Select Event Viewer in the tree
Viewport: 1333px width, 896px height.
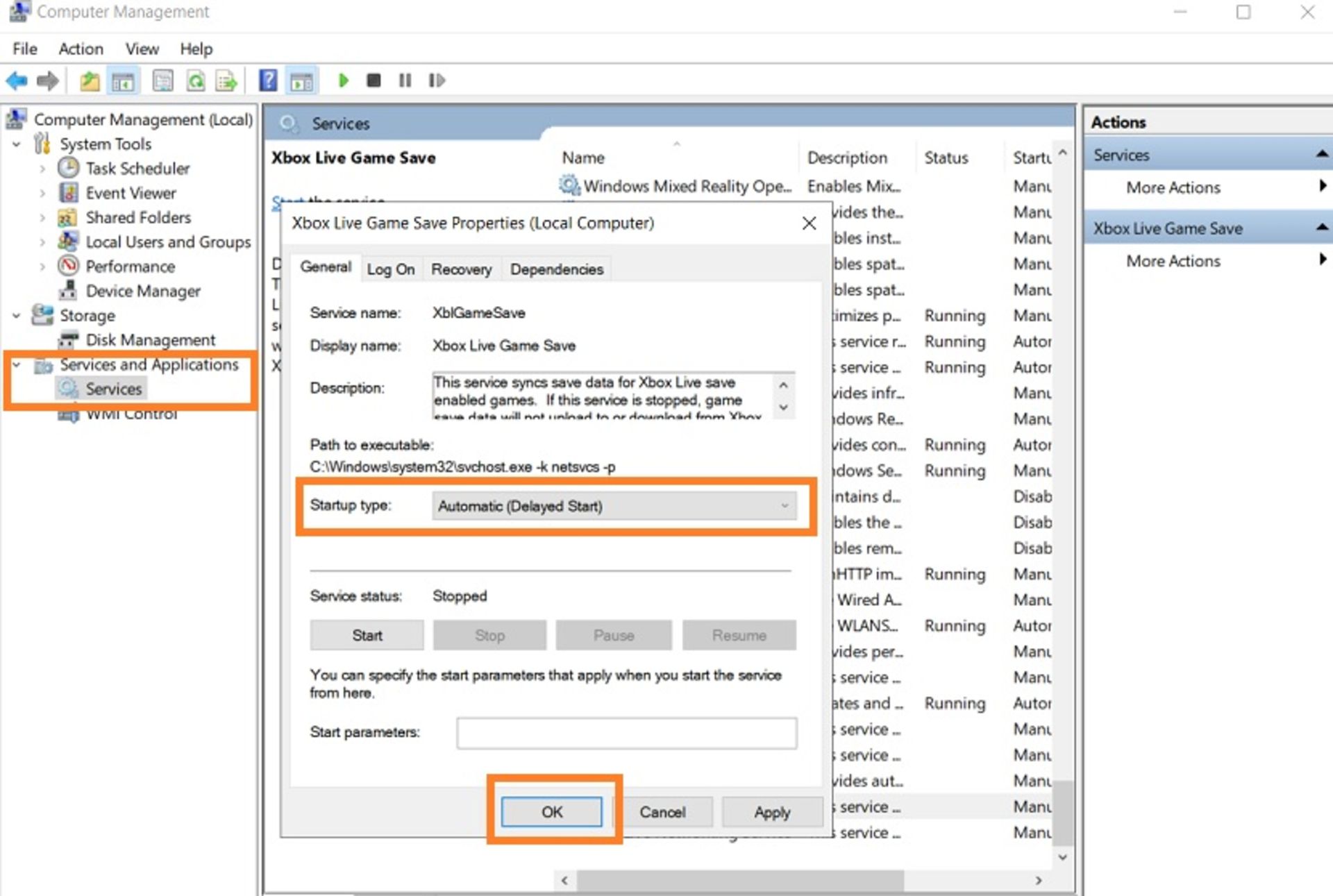point(131,193)
